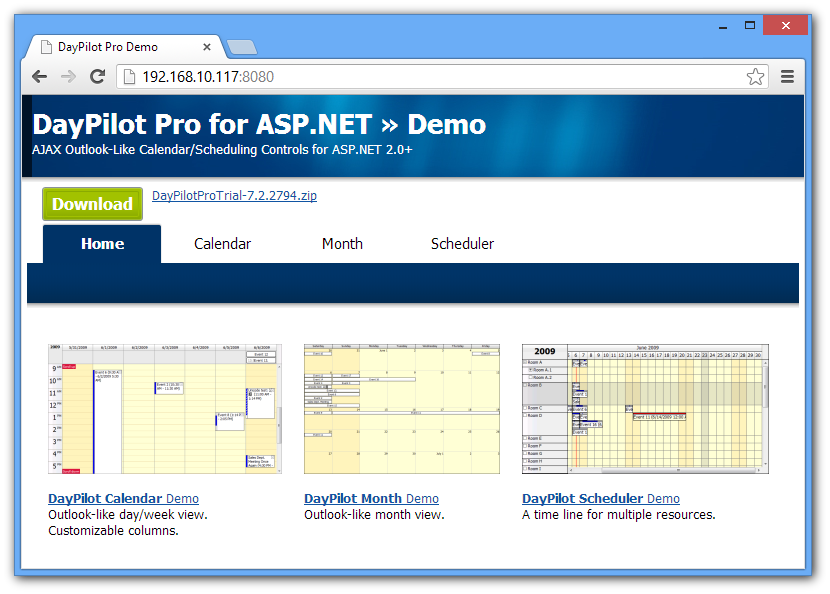The width and height of the screenshot is (830, 594).
Task: Click the page icon in address bar
Action: [129, 77]
